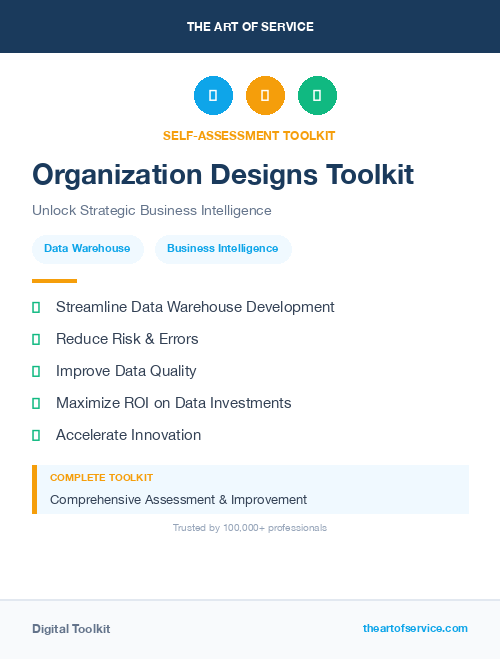Click Improve Data Quality text
Screen dimensions: 500x659
tap(126, 371)
